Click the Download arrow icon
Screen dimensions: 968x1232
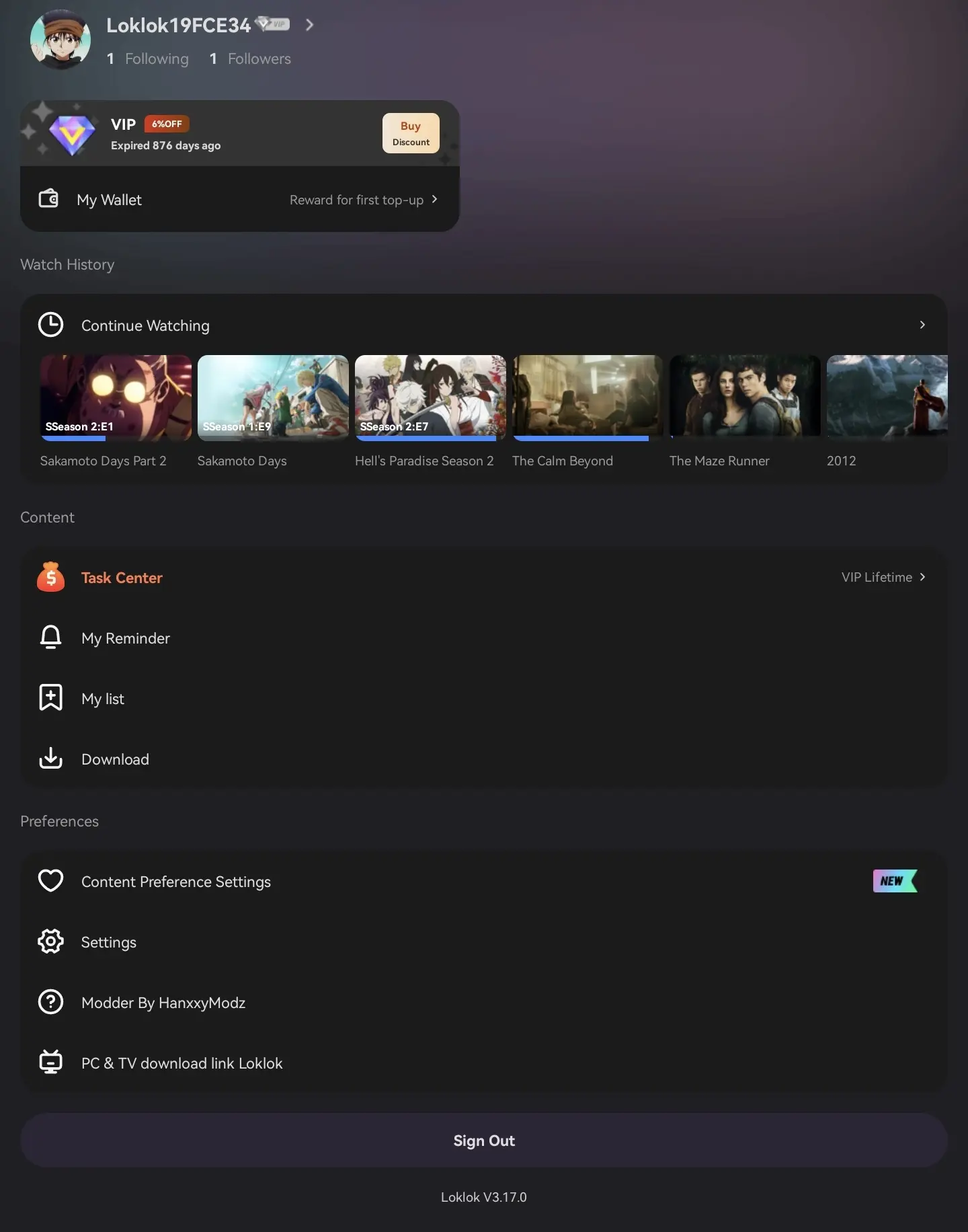[50, 758]
